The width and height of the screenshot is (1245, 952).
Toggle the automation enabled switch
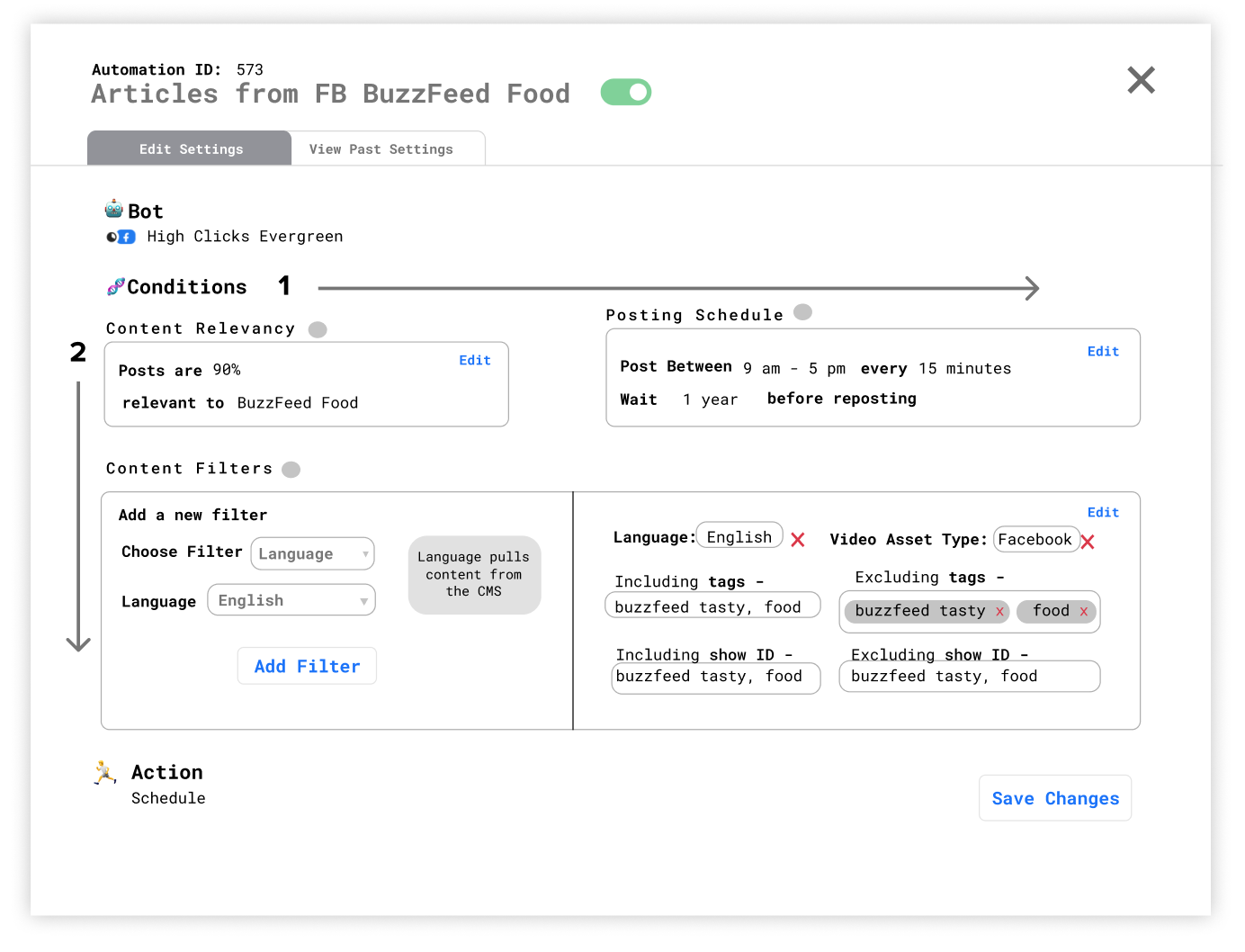[x=626, y=92]
